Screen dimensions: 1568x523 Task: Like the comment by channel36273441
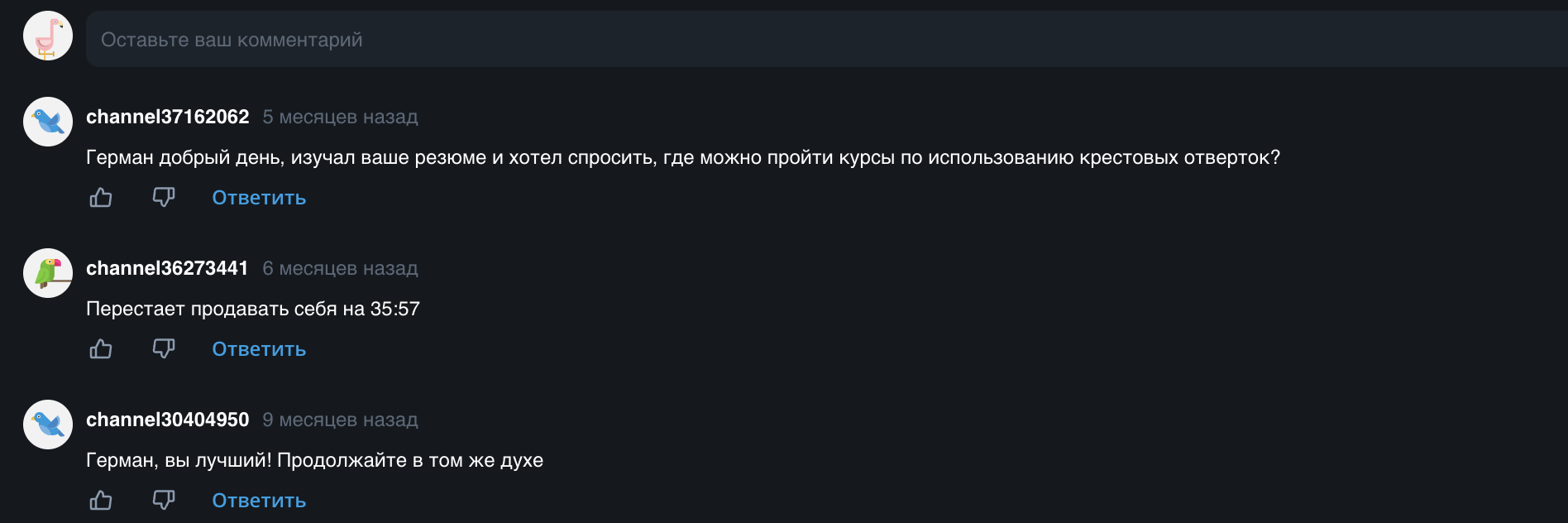click(x=101, y=349)
